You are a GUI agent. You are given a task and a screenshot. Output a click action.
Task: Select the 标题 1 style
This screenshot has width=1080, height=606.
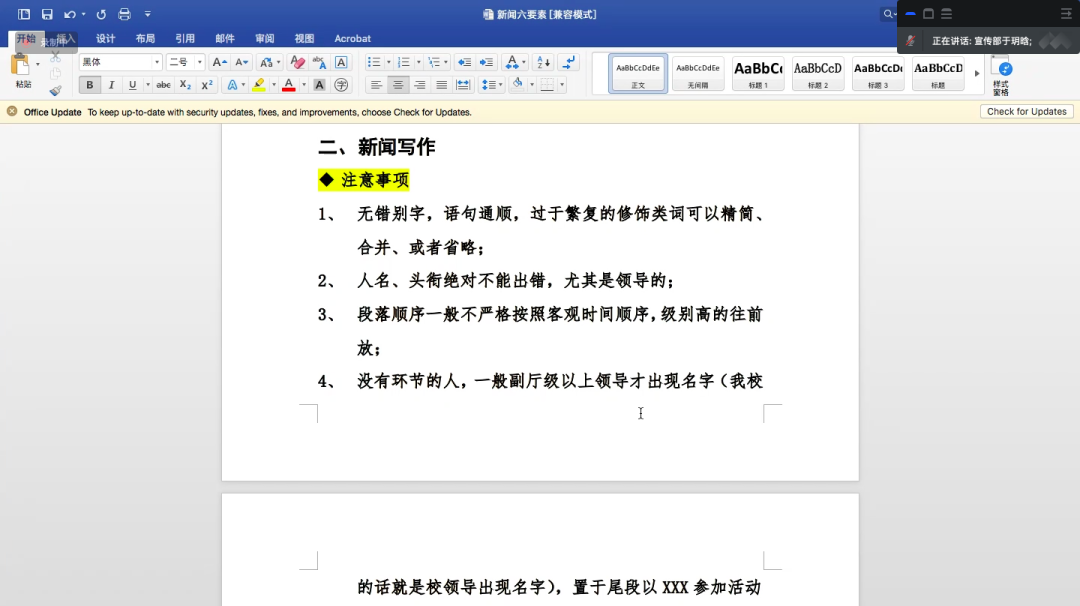(x=758, y=73)
